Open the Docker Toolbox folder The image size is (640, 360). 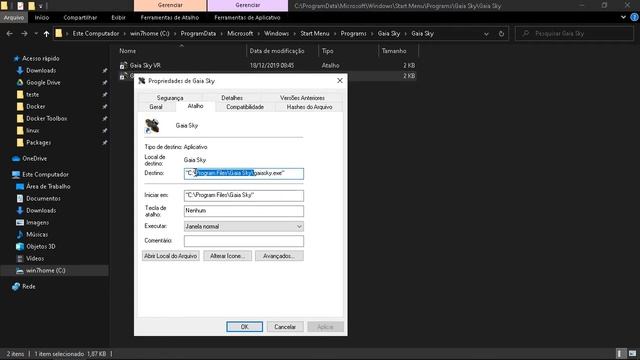(46, 118)
